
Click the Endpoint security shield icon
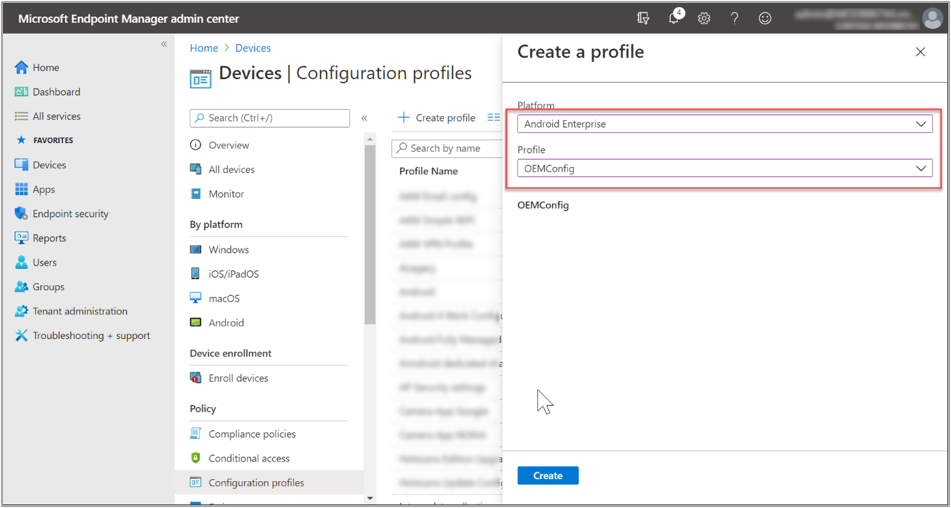coord(21,214)
